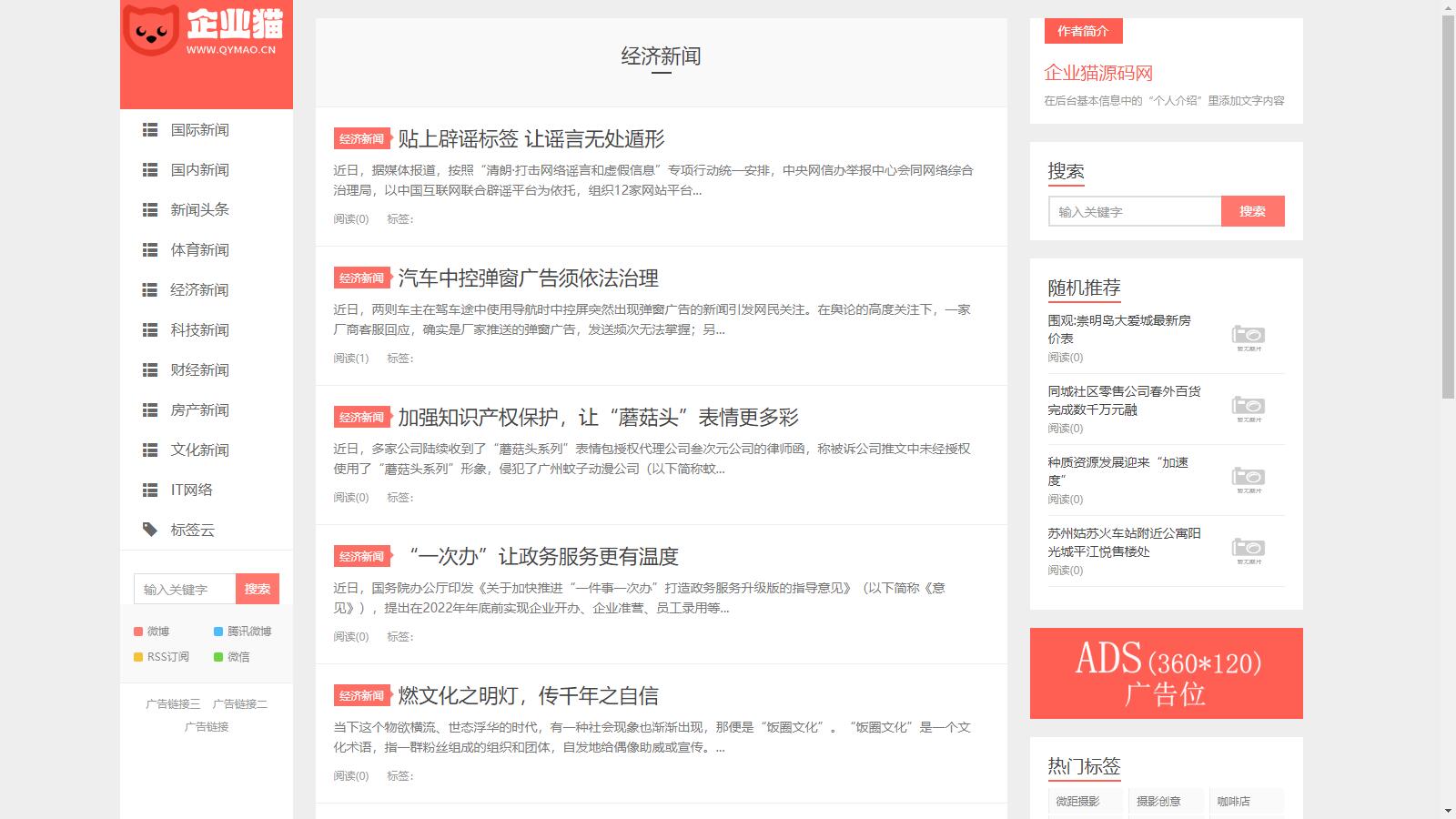
Task: Click the red 微博 square icon
Action: [138, 632]
